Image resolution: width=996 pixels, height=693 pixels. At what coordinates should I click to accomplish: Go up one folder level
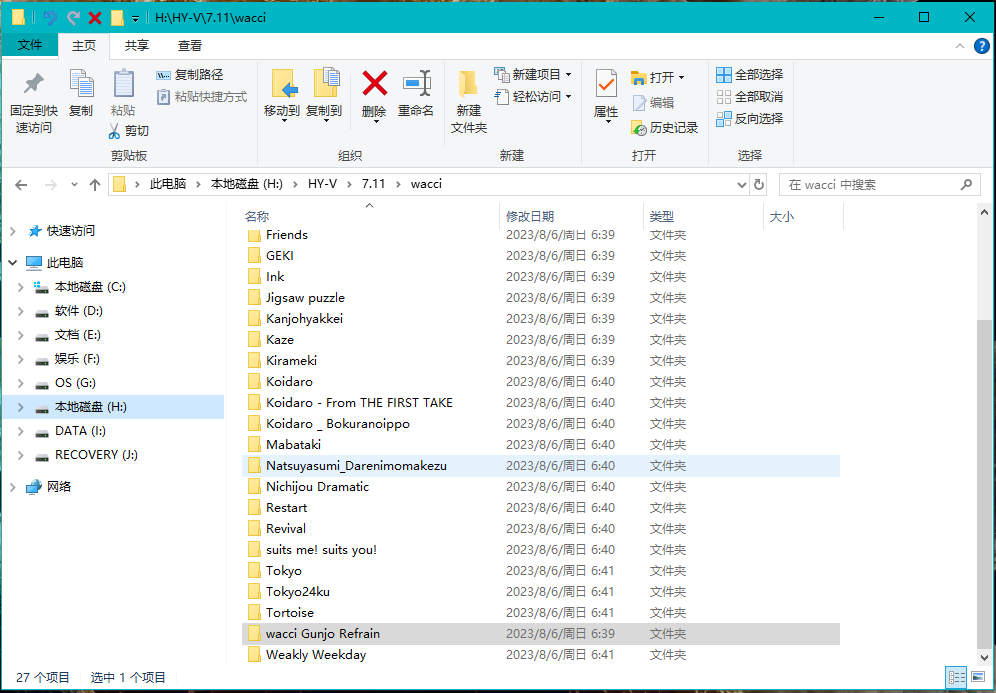95,185
